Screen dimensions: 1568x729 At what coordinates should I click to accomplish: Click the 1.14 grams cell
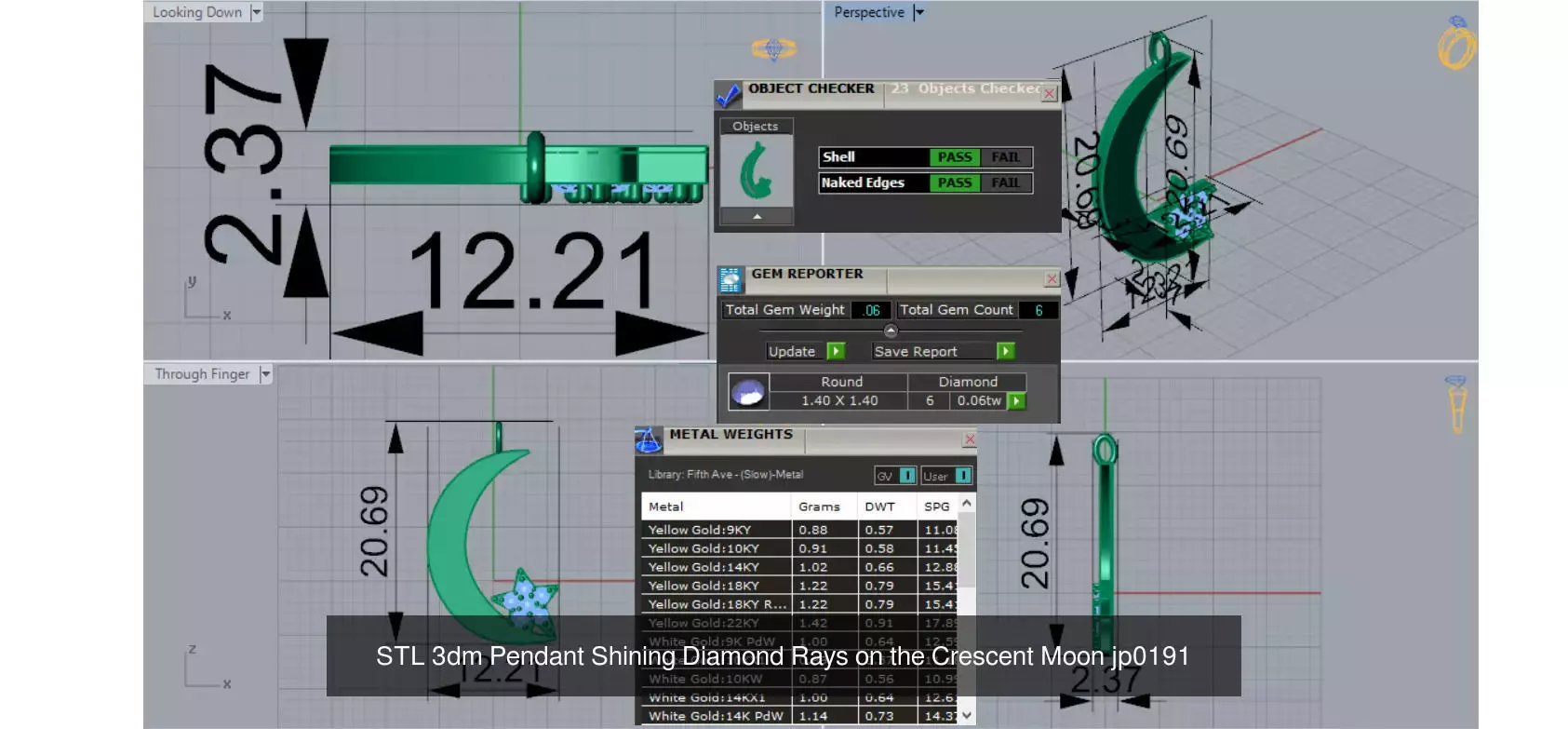click(x=824, y=716)
